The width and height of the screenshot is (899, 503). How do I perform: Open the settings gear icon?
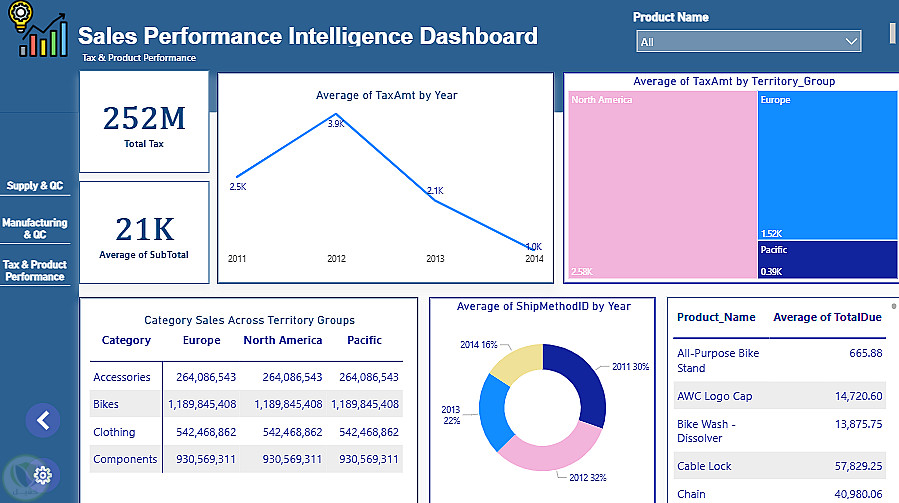(42, 475)
